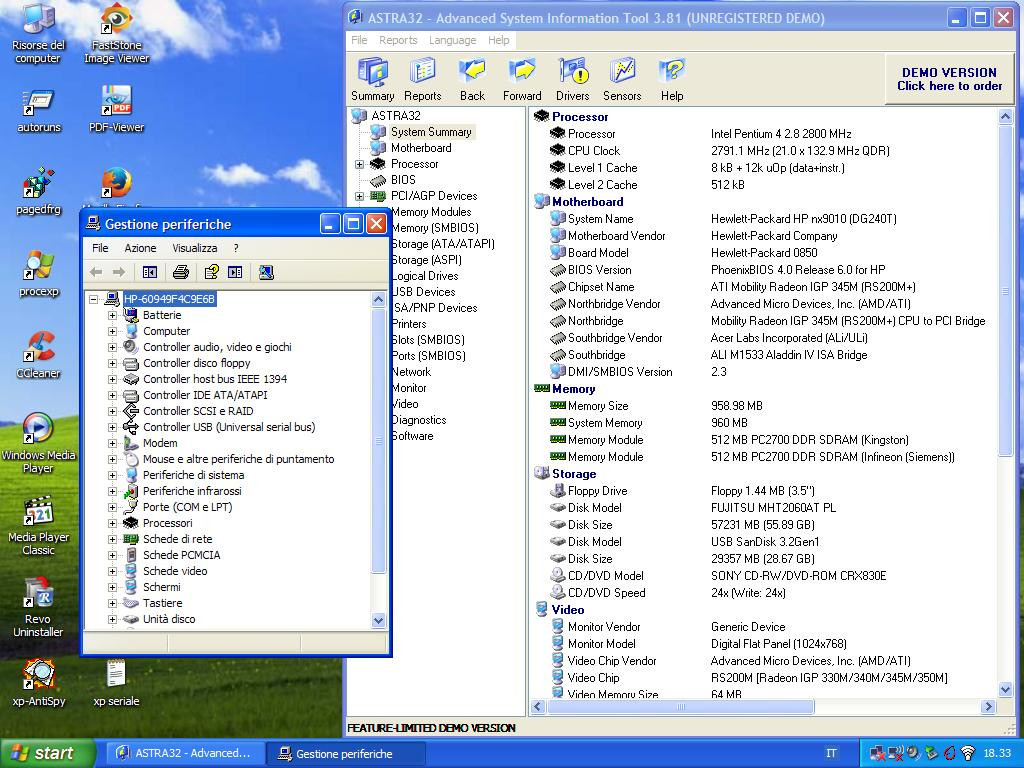Click the down arrow of device list scrollbar

(378, 620)
